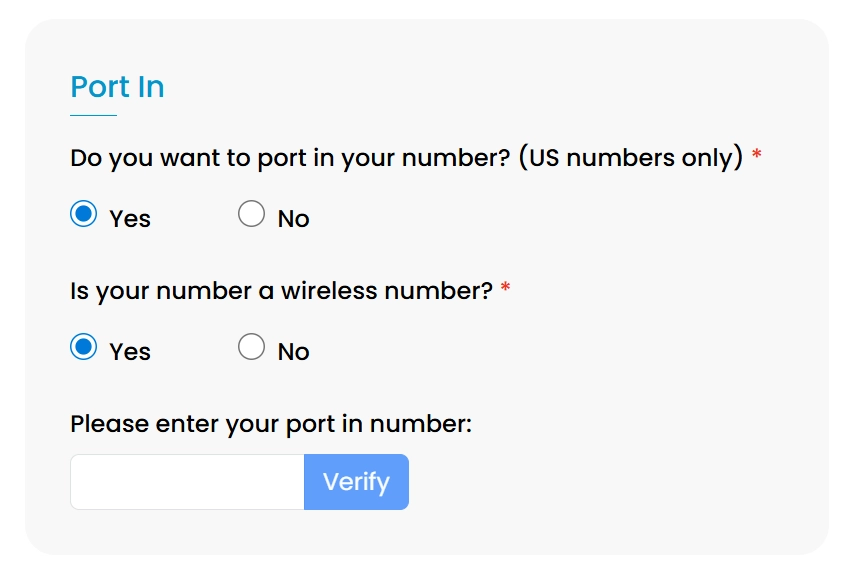Choose No radio button for wireless number question
The width and height of the screenshot is (852, 576).
252,347
